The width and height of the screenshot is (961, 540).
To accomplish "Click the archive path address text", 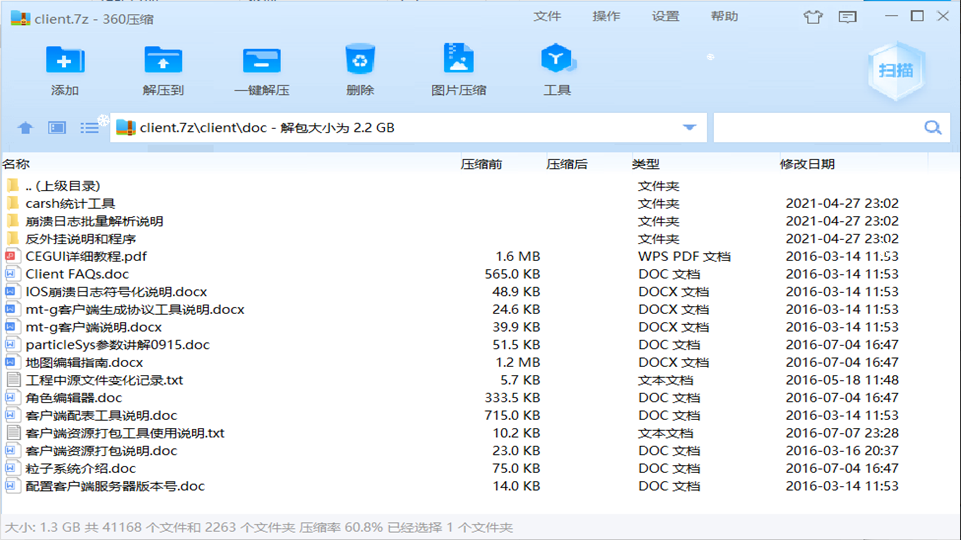I will pos(267,127).
